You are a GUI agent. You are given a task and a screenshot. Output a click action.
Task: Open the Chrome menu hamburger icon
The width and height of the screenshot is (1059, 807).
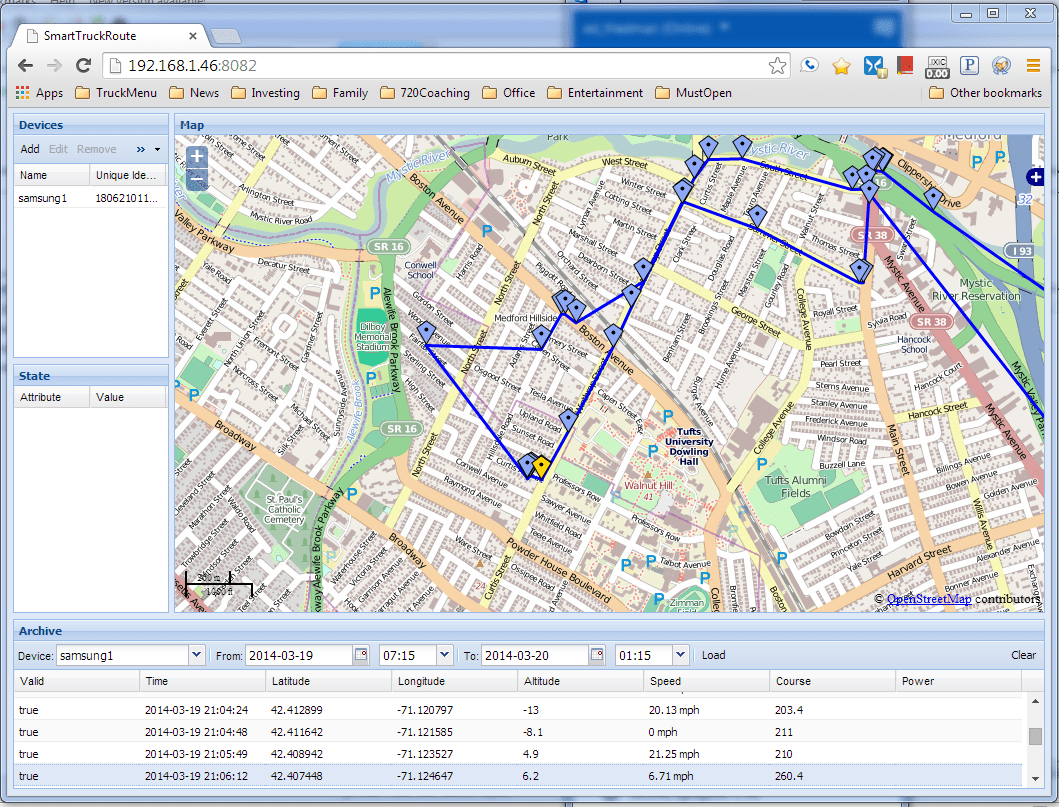click(x=1033, y=66)
